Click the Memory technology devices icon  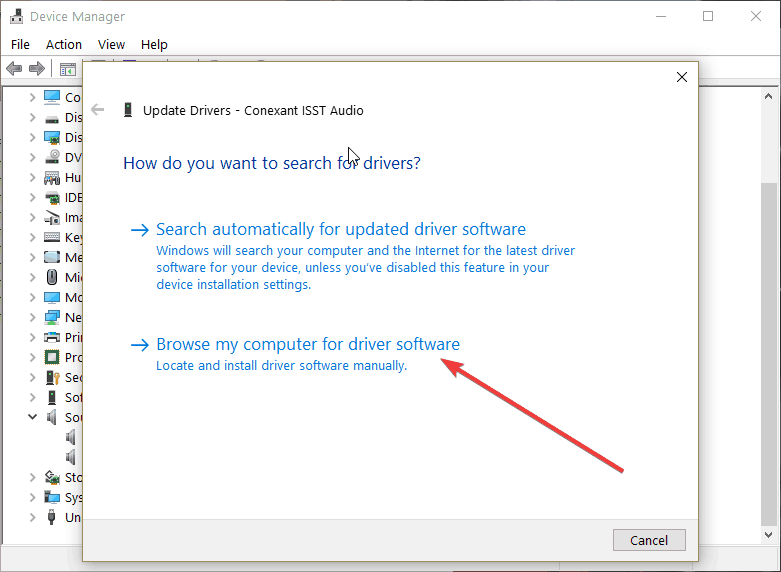coord(52,257)
